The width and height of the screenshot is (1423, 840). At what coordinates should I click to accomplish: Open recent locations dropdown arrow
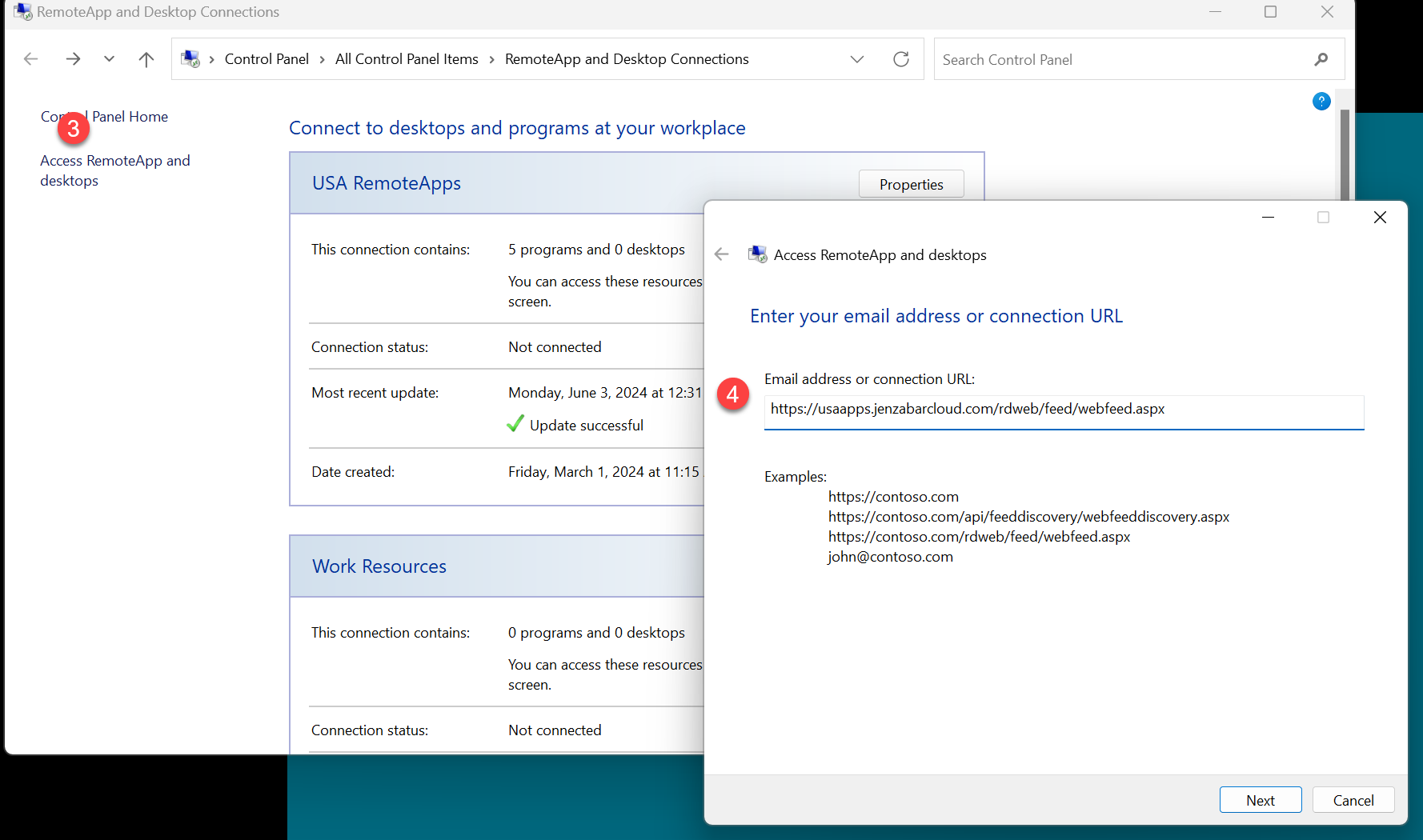(x=109, y=59)
